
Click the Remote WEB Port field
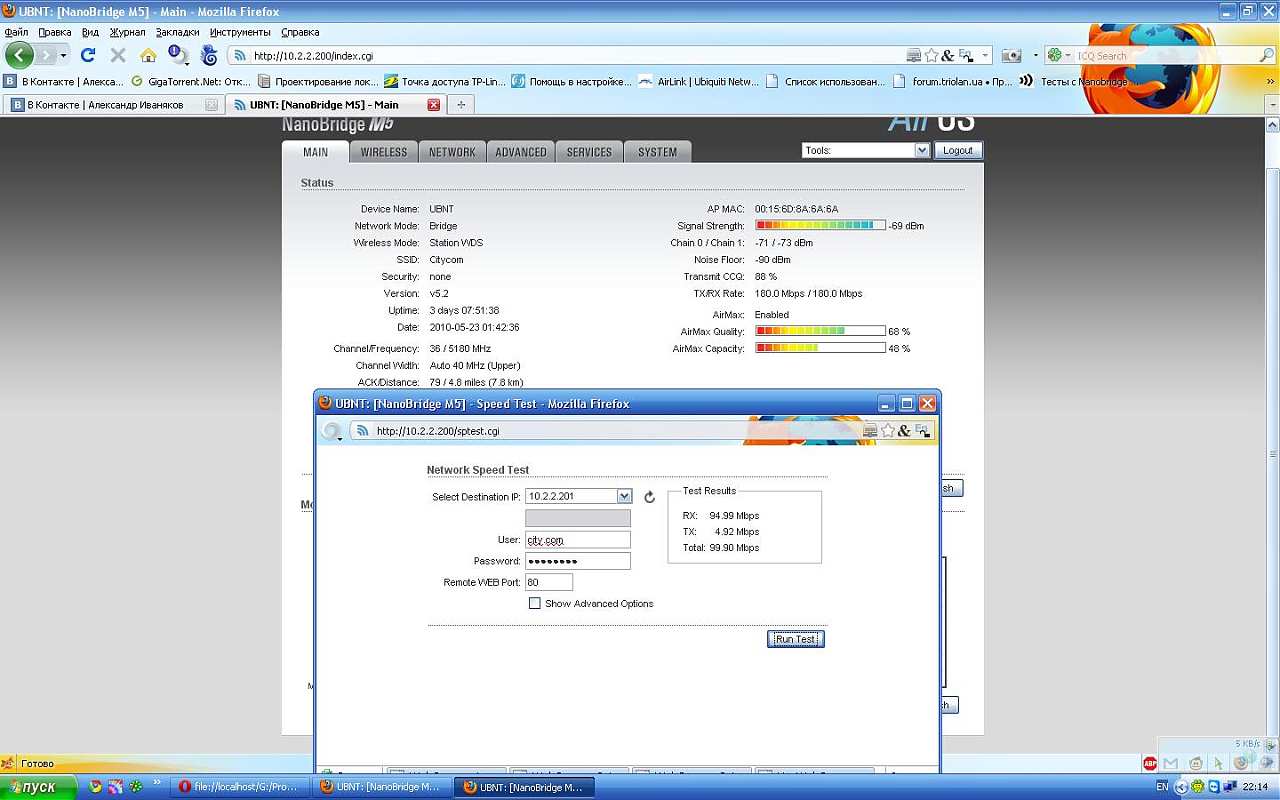tap(549, 582)
